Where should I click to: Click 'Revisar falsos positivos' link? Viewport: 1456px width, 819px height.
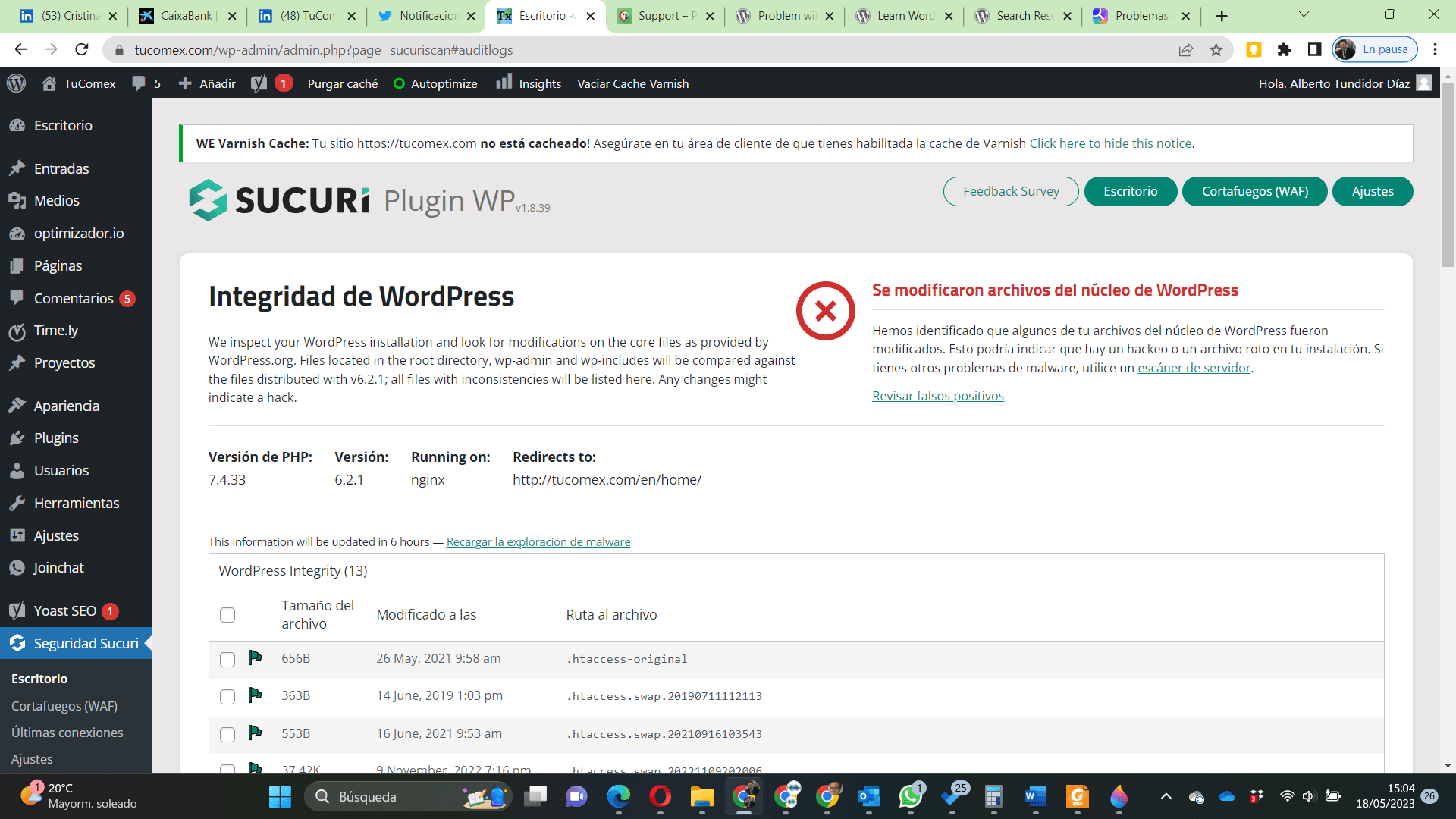938,396
